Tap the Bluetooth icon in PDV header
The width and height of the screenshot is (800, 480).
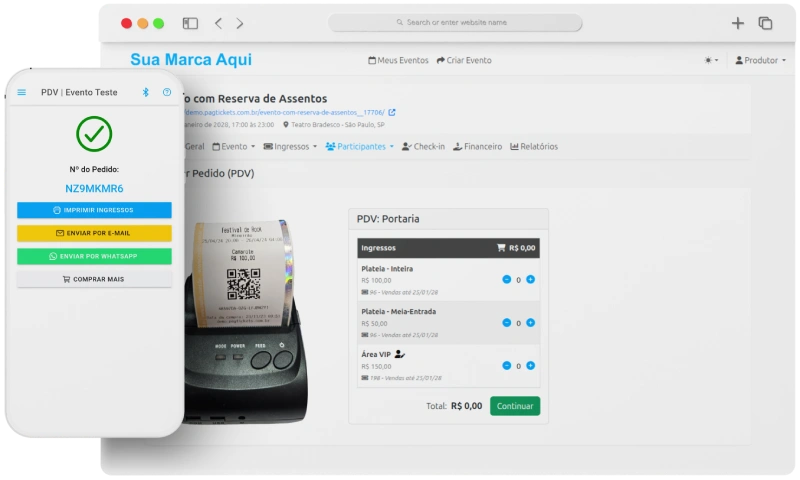[145, 92]
